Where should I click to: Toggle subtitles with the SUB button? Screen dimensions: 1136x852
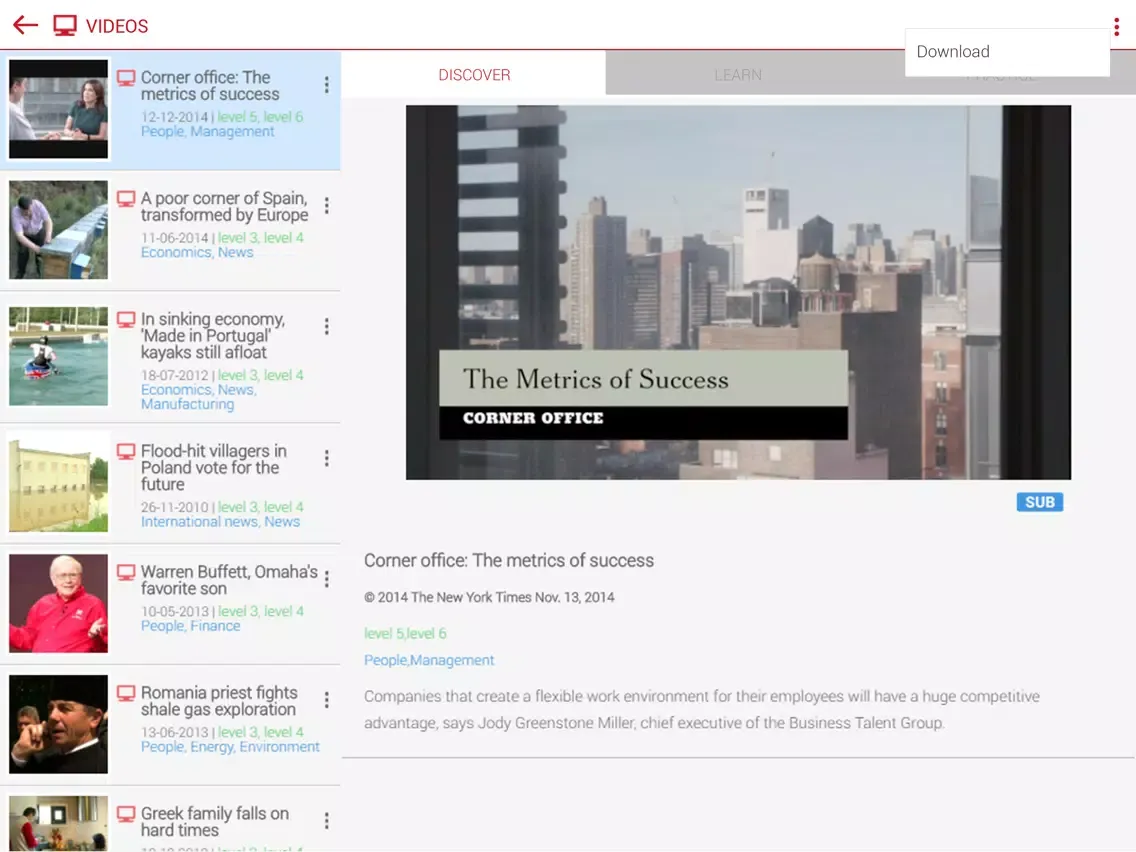click(1039, 502)
